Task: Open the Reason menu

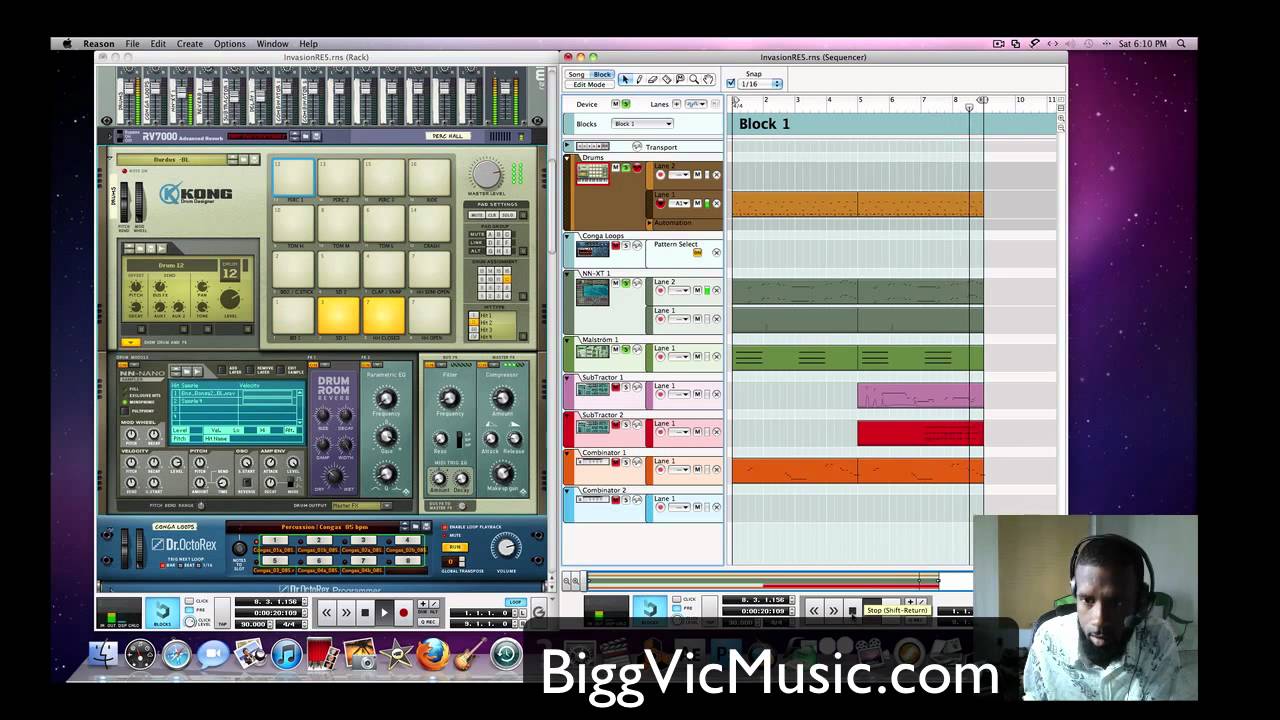Action: click(98, 44)
